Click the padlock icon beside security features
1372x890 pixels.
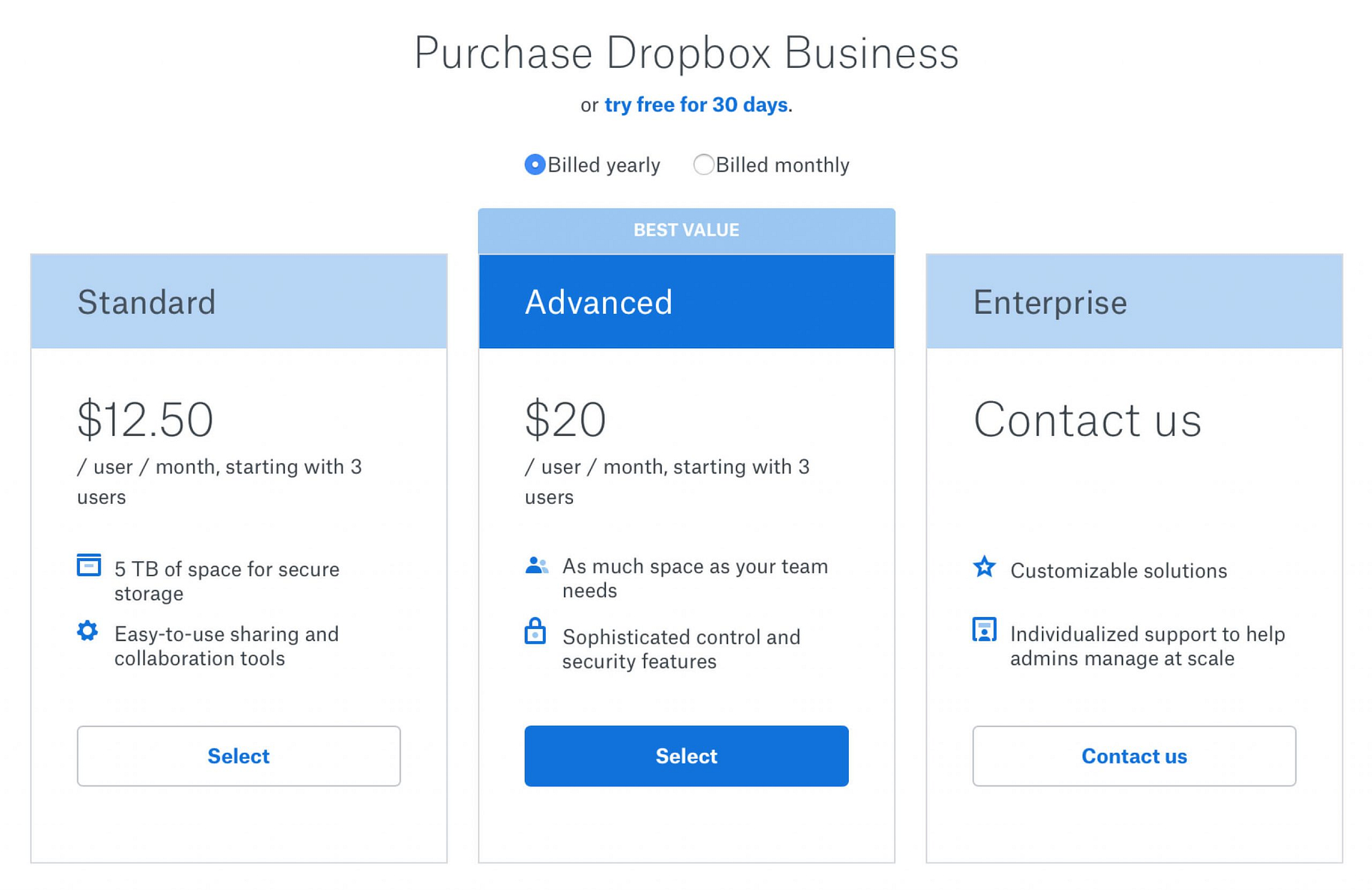535,631
